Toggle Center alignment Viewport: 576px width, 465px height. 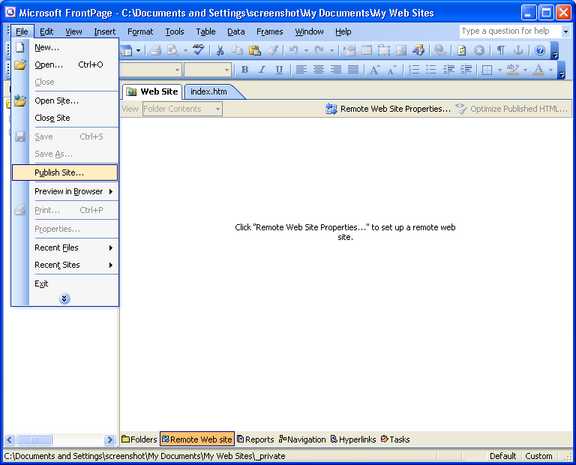click(318, 69)
